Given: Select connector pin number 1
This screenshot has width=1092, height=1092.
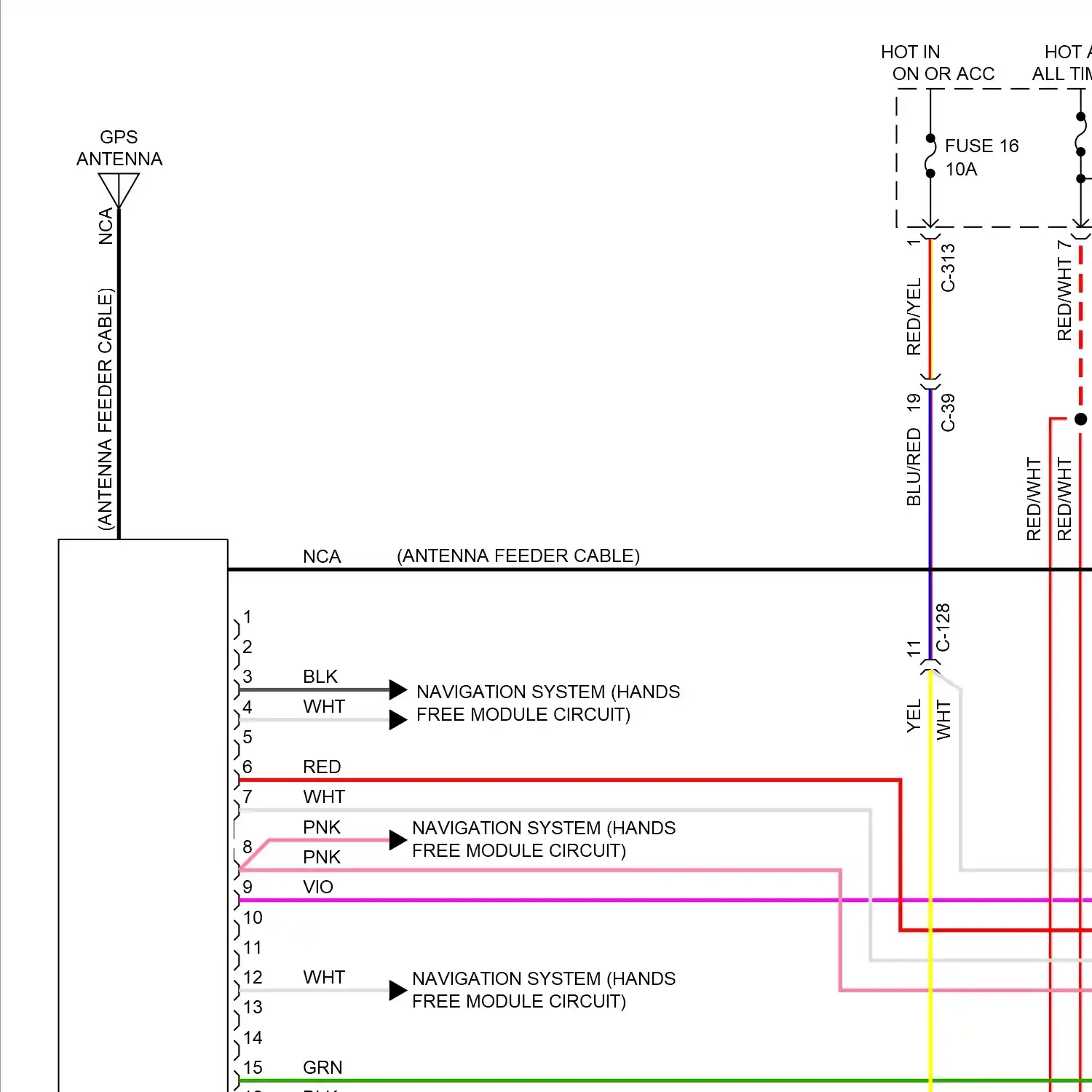Looking at the screenshot, I should coord(248,617).
